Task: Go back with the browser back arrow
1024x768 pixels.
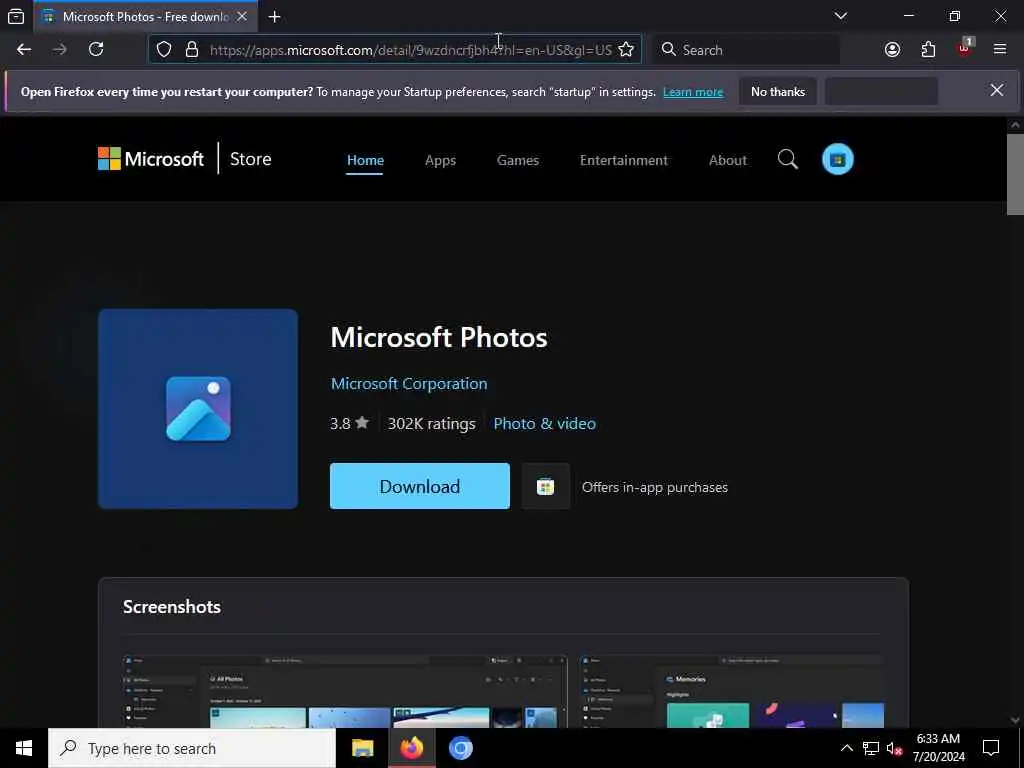Action: pos(24,50)
